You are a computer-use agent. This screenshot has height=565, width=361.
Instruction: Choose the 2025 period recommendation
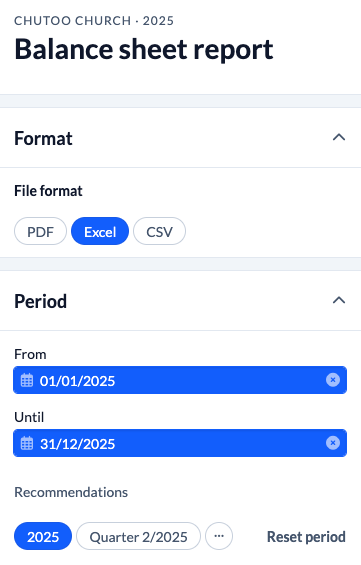pyautogui.click(x=43, y=536)
